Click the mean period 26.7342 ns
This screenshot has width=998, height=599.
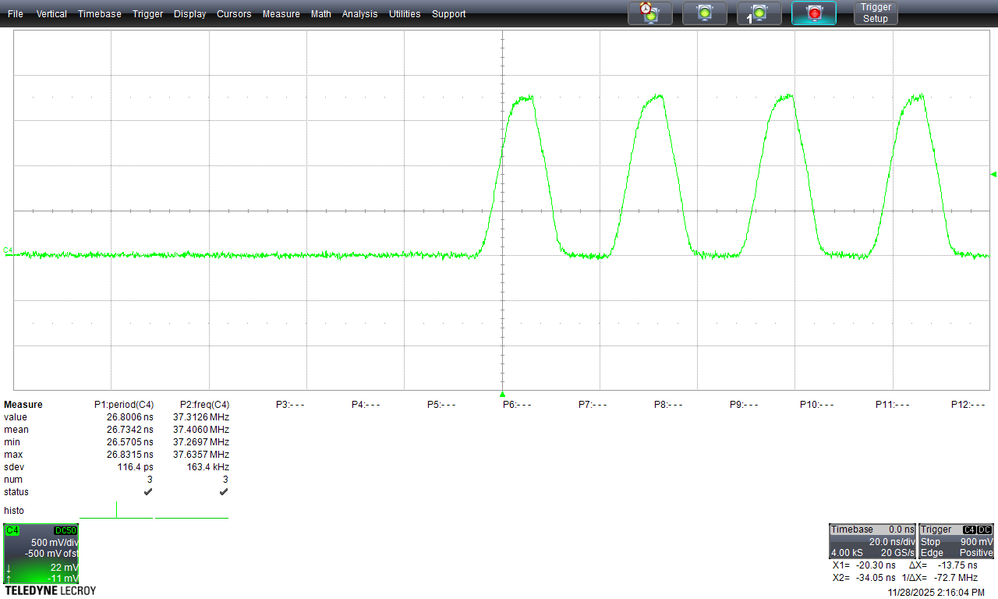pyautogui.click(x=130, y=430)
